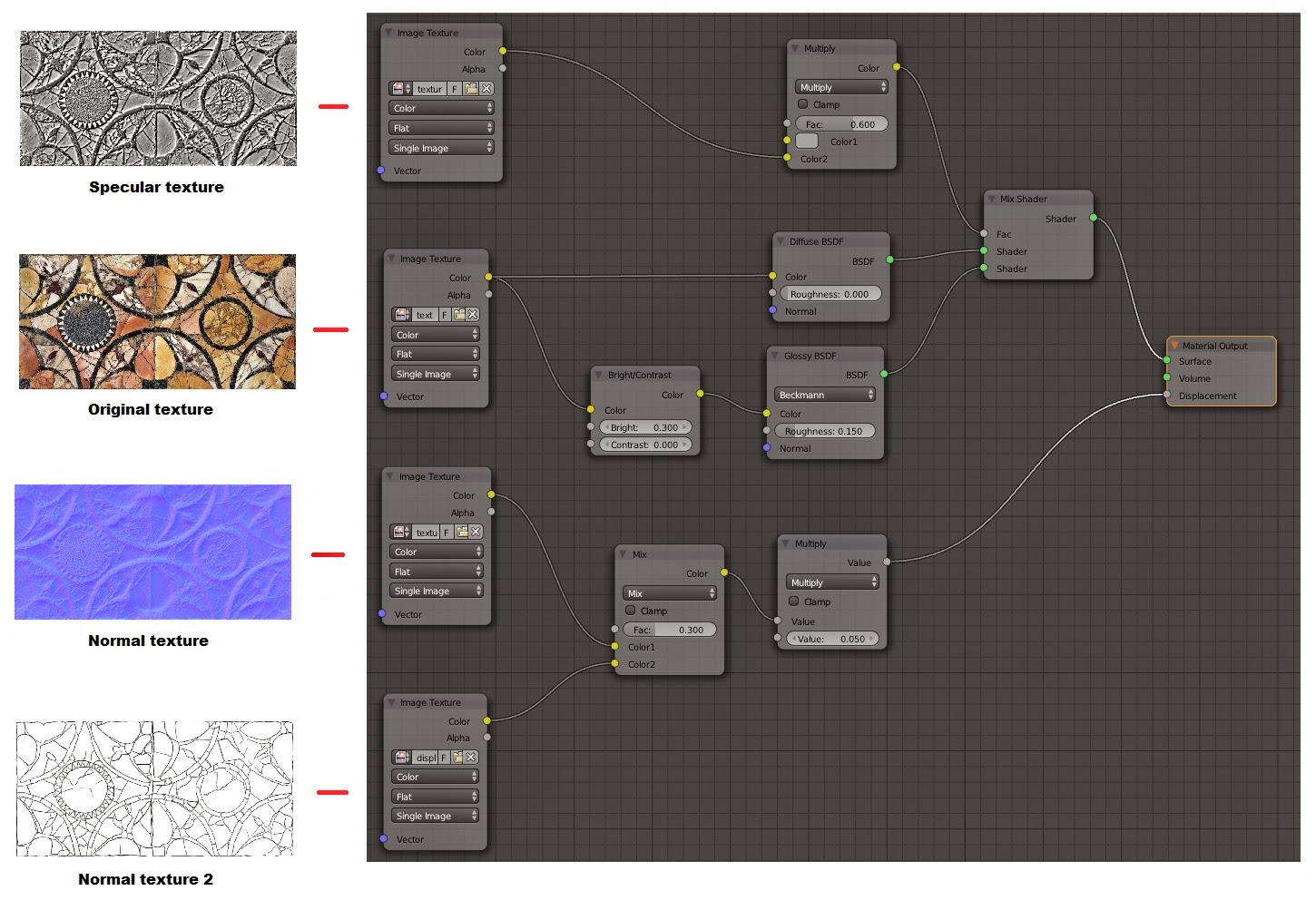Viewport: 1316px width, 910px height.
Task: Click the Roughness 0.150 slider in Glossy BSDF
Action: (x=824, y=431)
